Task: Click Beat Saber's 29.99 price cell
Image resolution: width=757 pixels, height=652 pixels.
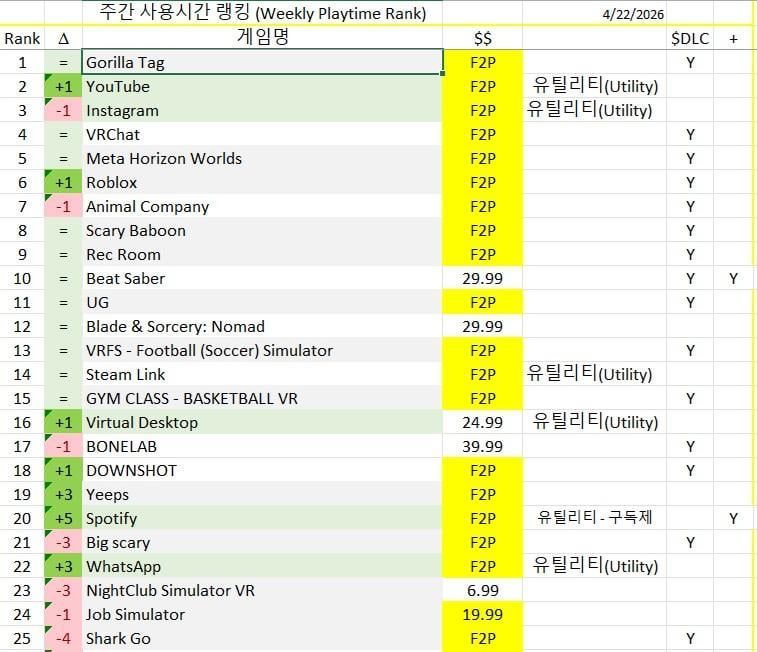Action: (482, 278)
